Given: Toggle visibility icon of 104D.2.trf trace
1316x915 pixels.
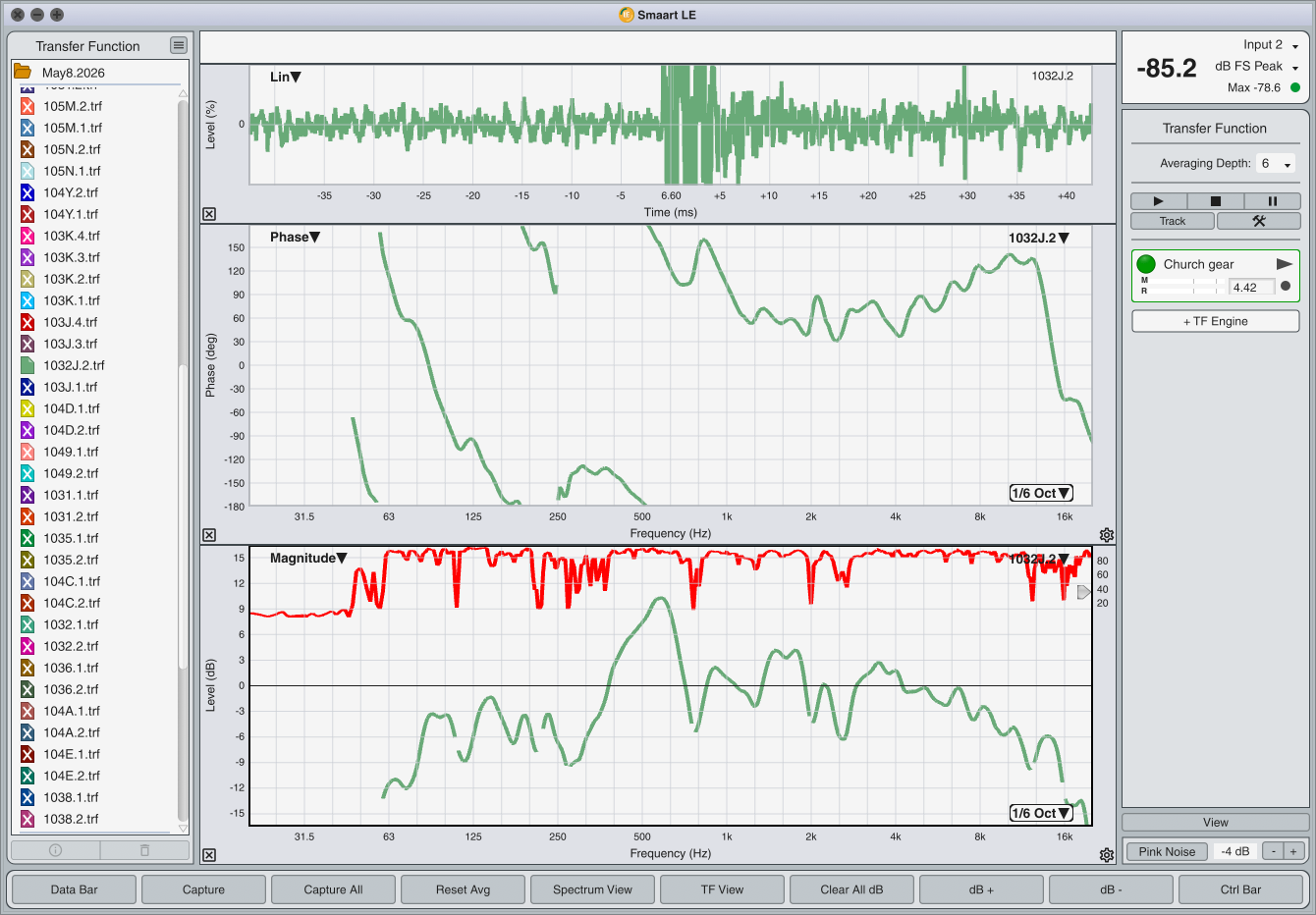Looking at the screenshot, I should coord(27,430).
